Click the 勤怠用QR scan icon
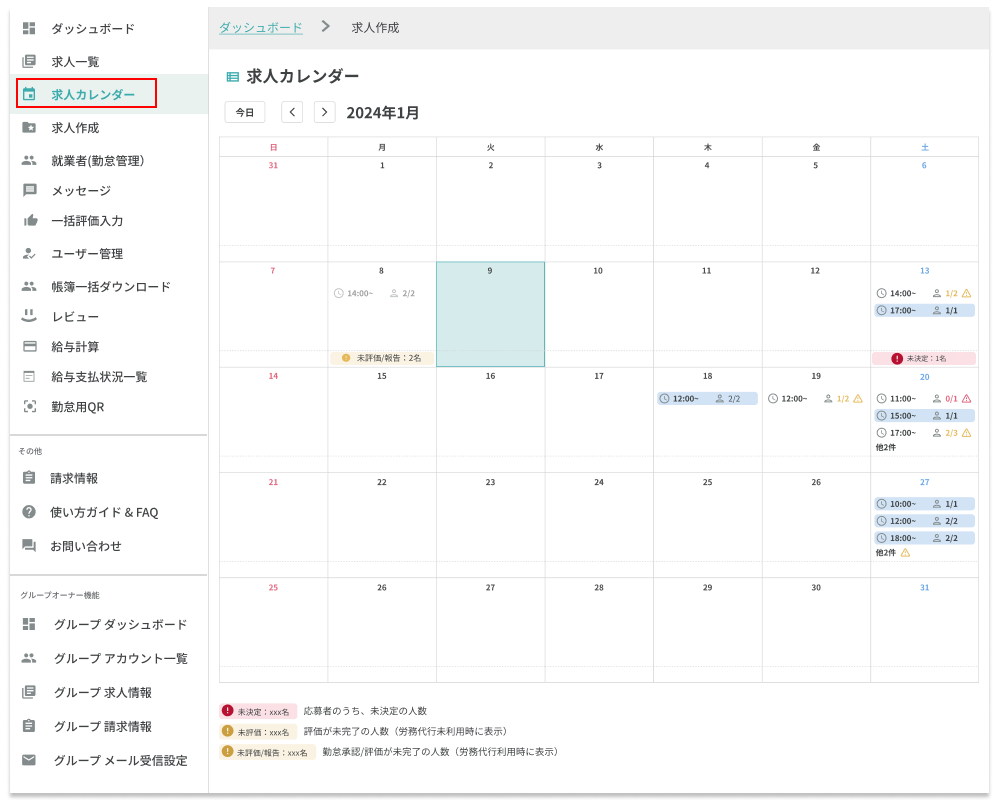Viewport: 1000px width, 800px height. (x=29, y=406)
